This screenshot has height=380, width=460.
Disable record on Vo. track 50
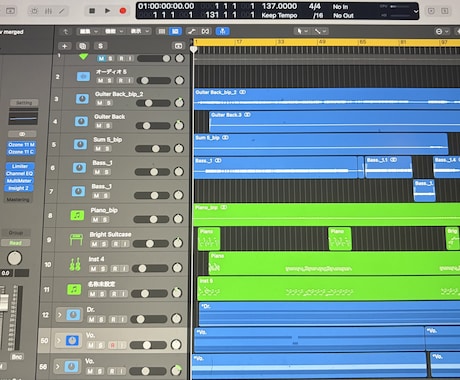[x=112, y=345]
